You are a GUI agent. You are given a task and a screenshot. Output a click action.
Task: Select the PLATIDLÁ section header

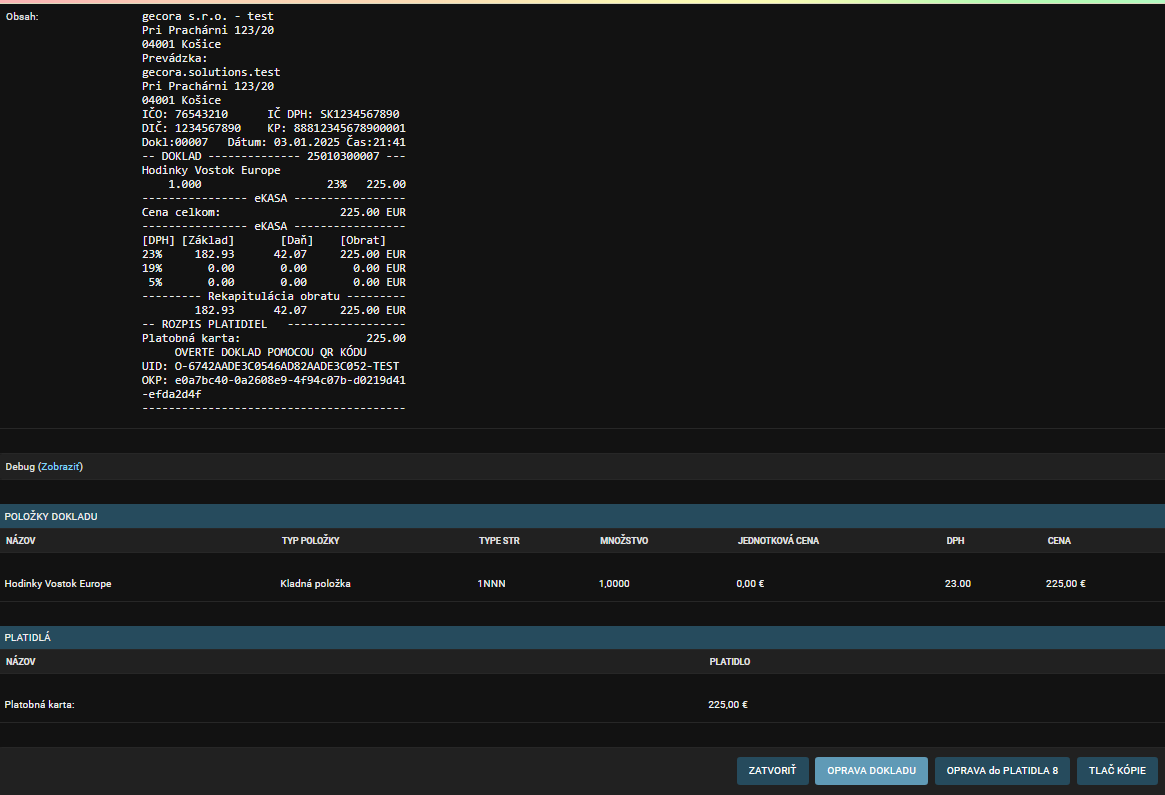582,637
